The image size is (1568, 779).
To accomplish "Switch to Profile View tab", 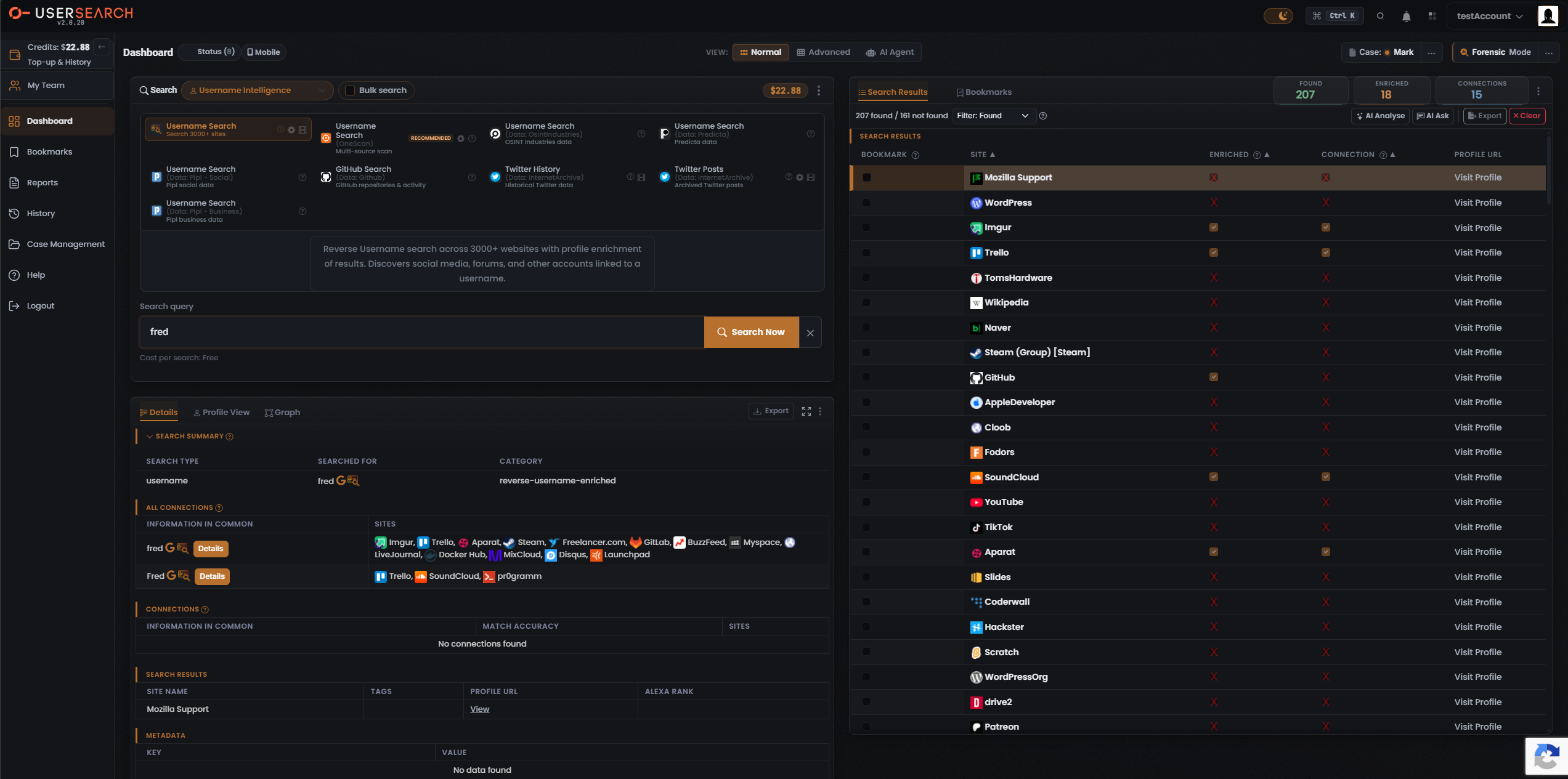I will [x=222, y=413].
